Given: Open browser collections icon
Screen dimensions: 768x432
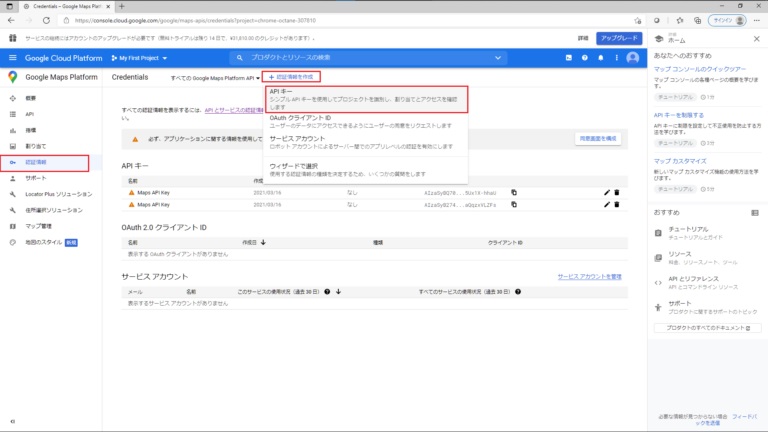Looking at the screenshot, I should click(x=697, y=21).
